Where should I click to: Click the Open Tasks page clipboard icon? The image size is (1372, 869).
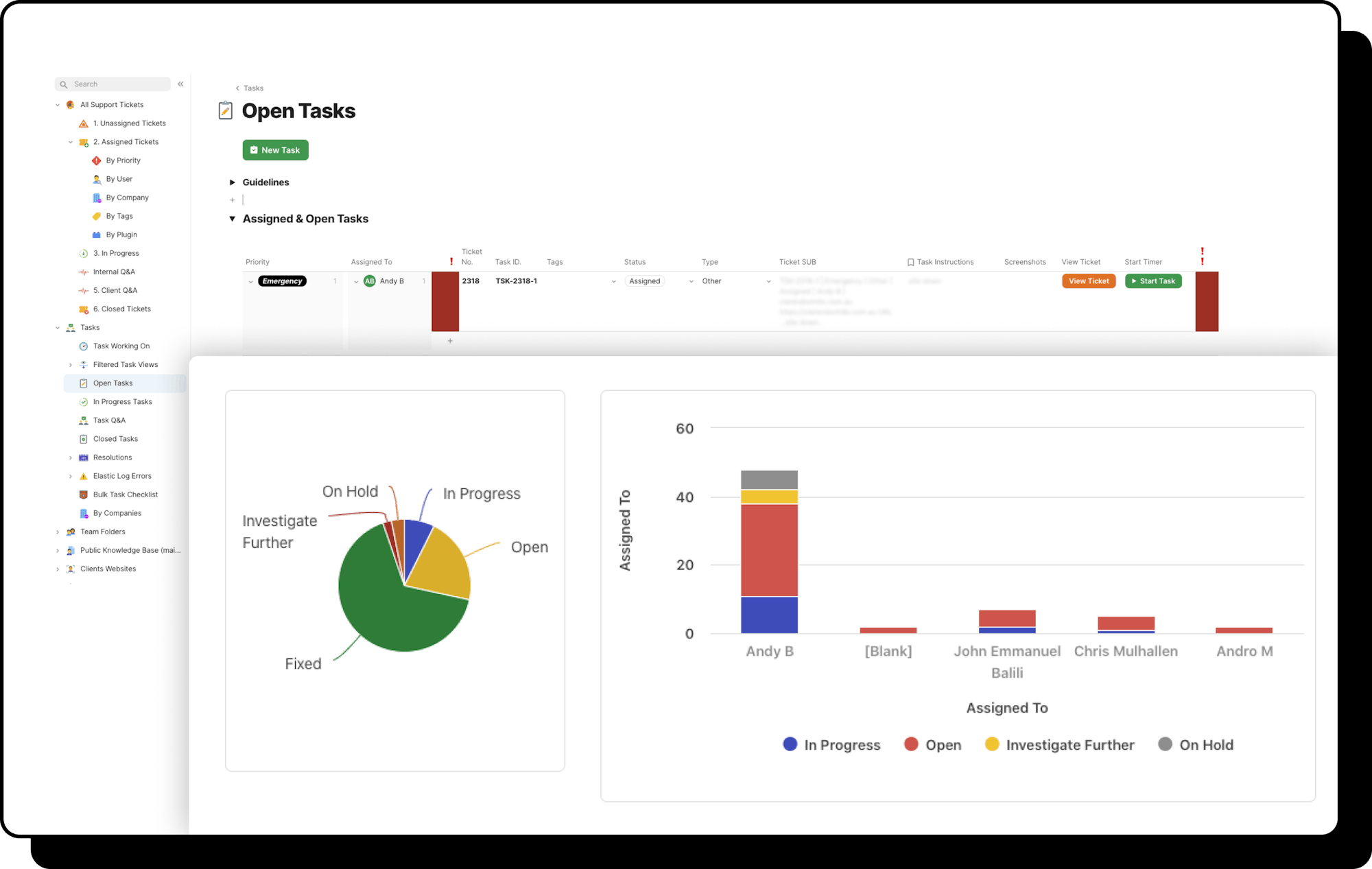tap(225, 110)
